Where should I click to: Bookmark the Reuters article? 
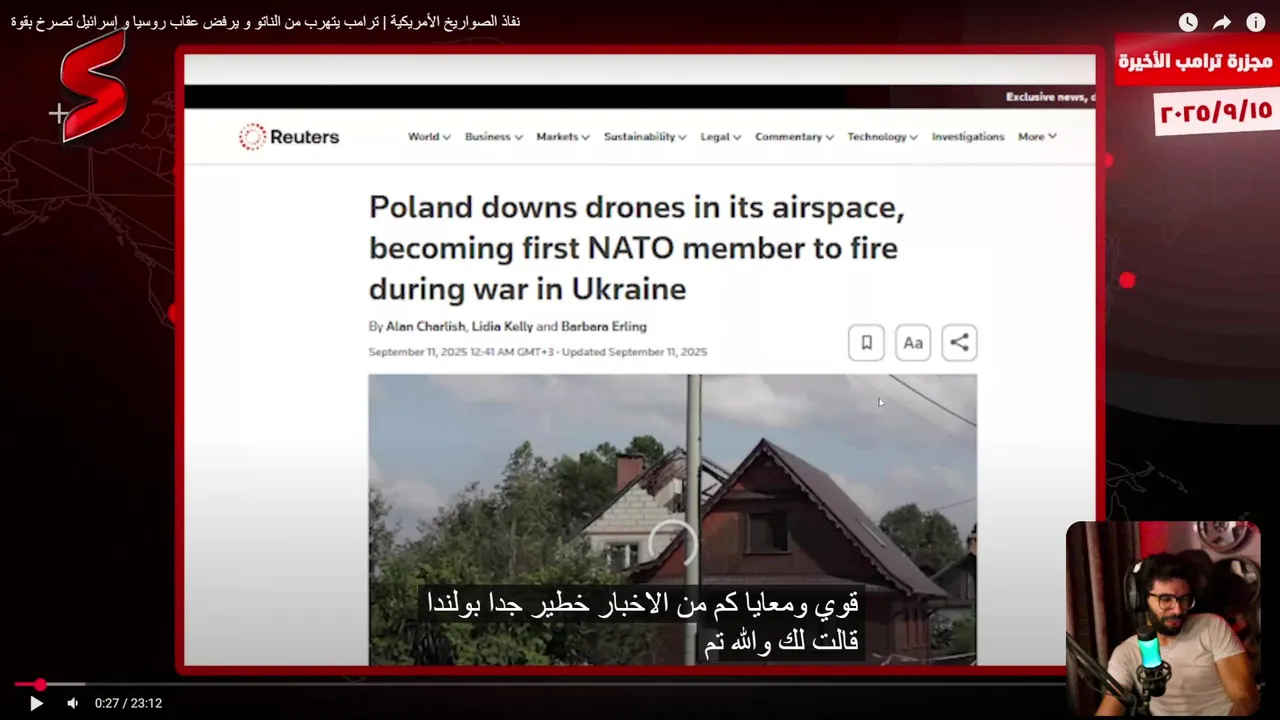(x=866, y=343)
